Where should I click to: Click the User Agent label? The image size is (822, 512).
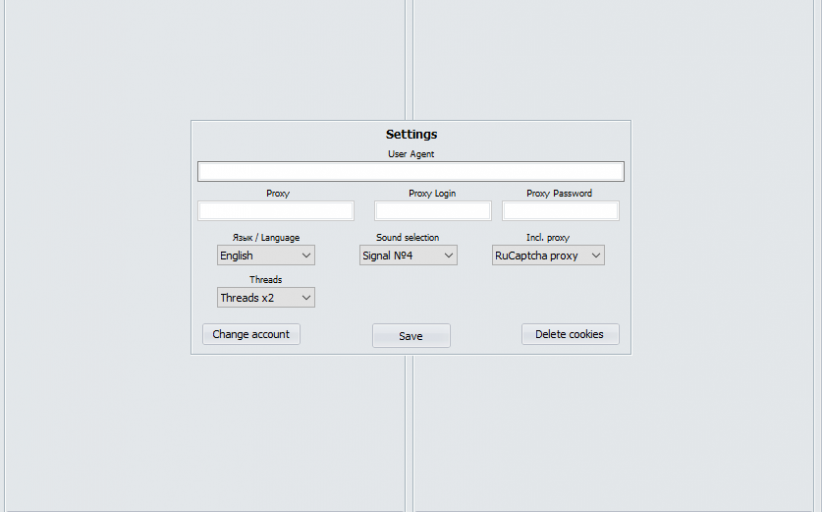(411, 154)
